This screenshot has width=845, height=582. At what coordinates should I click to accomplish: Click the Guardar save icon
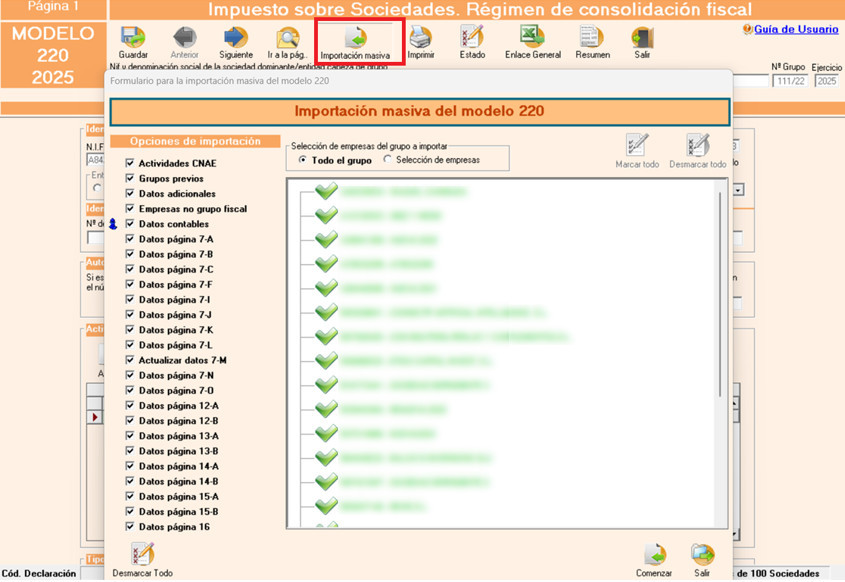point(133,38)
